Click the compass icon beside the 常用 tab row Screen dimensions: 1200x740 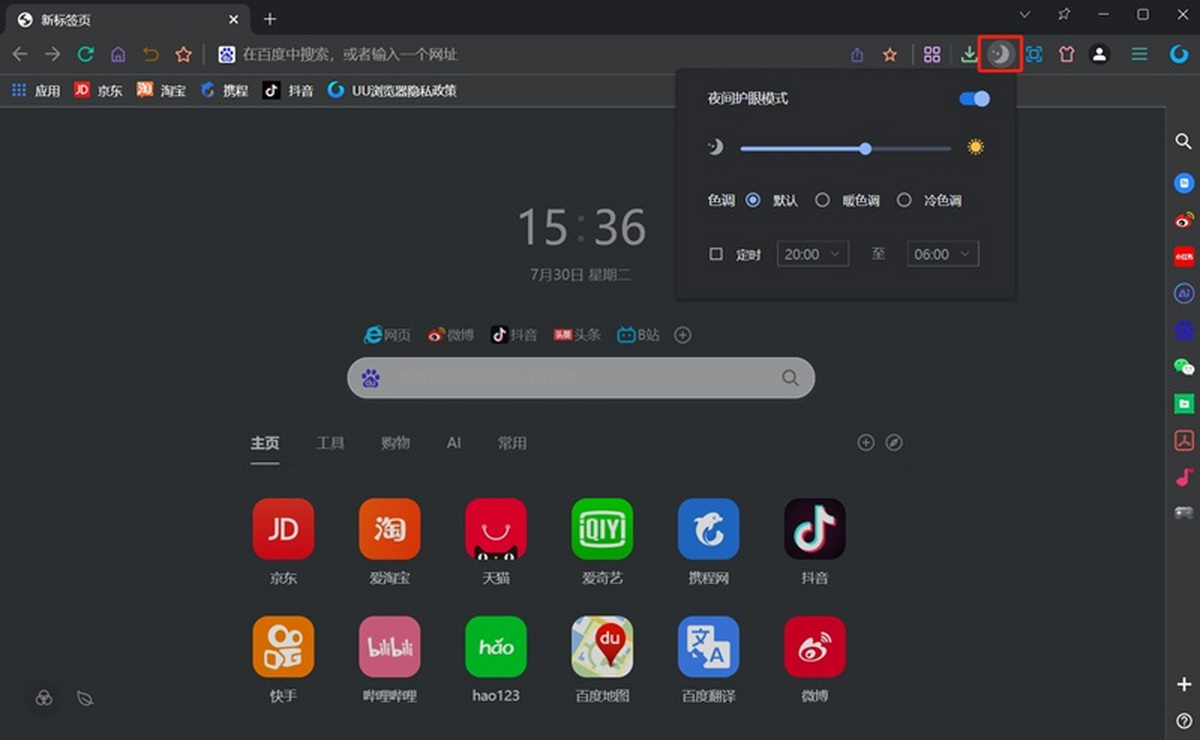click(894, 442)
